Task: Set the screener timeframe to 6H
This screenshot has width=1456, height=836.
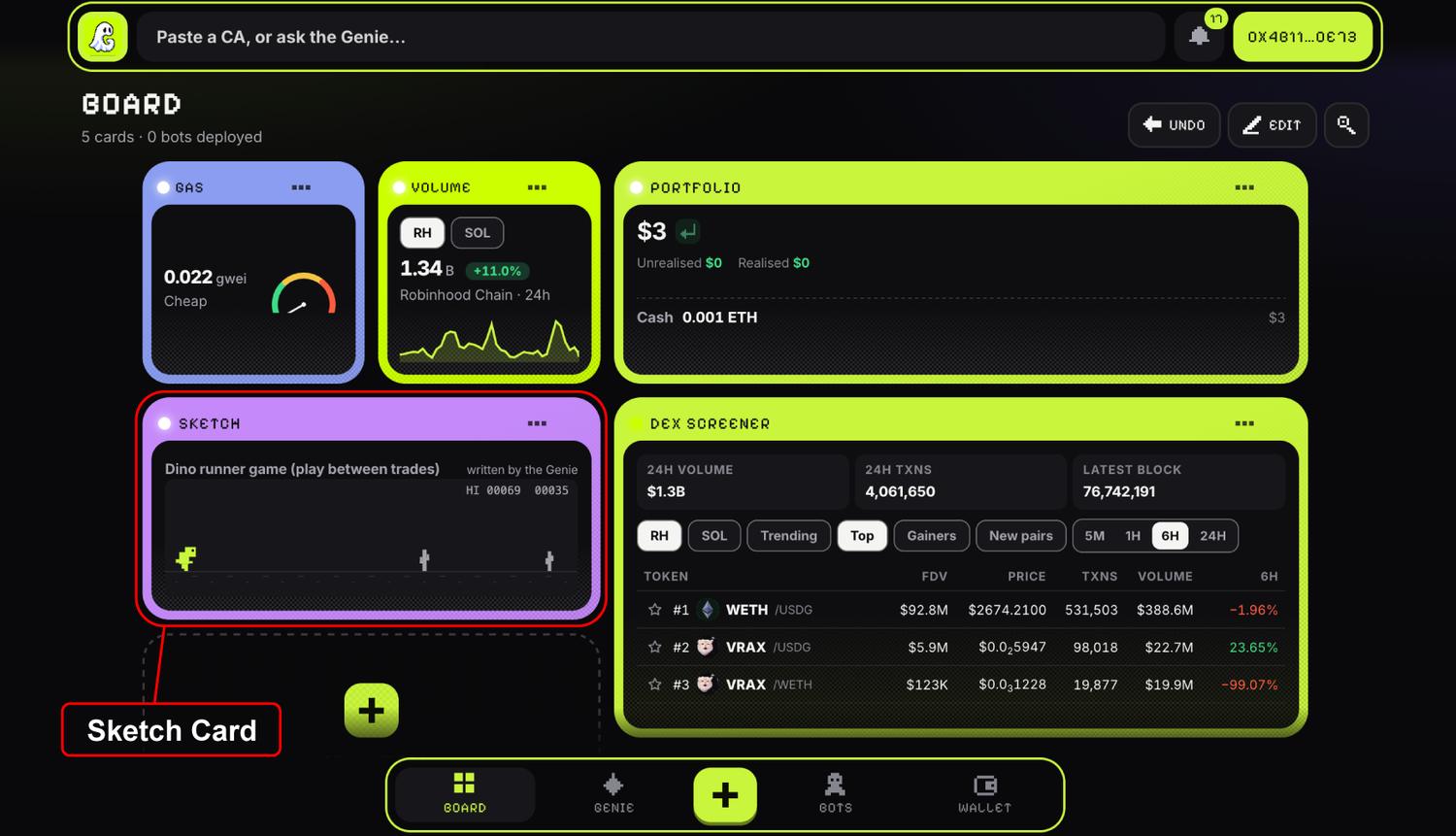Action: click(x=1171, y=536)
